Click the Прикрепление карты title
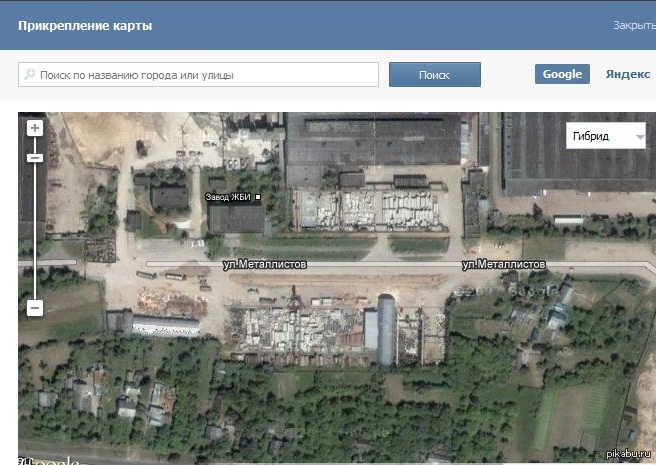This screenshot has width=656, height=465. pos(85,26)
